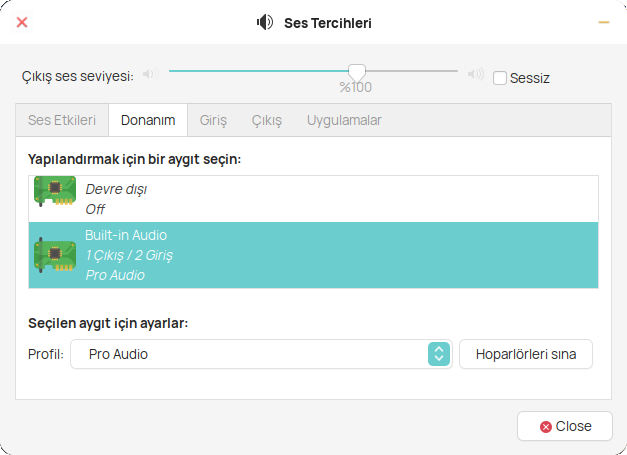
Task: Open the Uygulamalar tab
Action: tap(344, 120)
